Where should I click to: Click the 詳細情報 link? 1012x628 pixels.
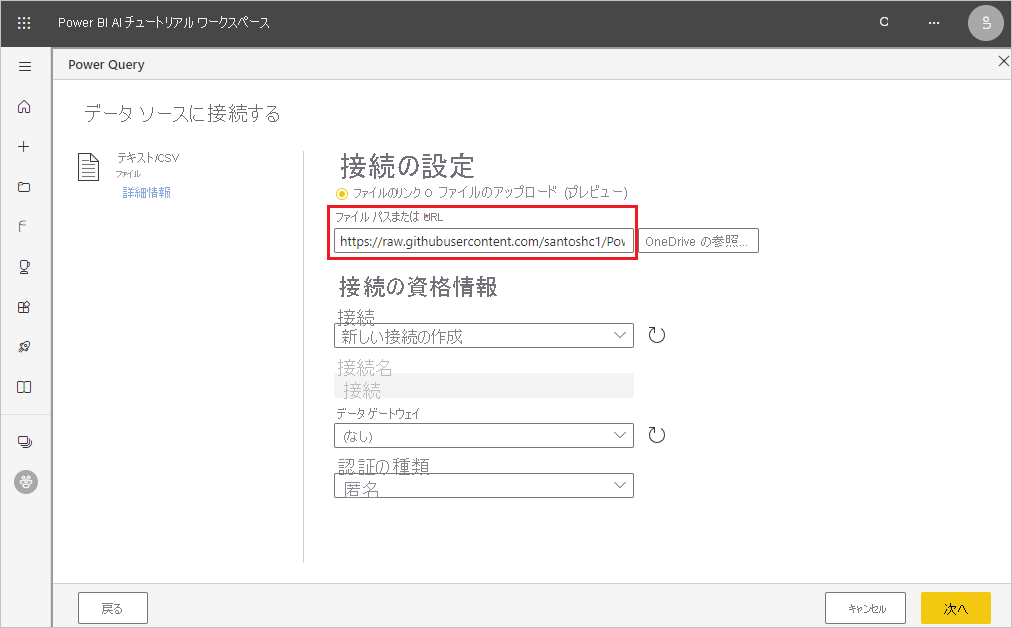147,192
